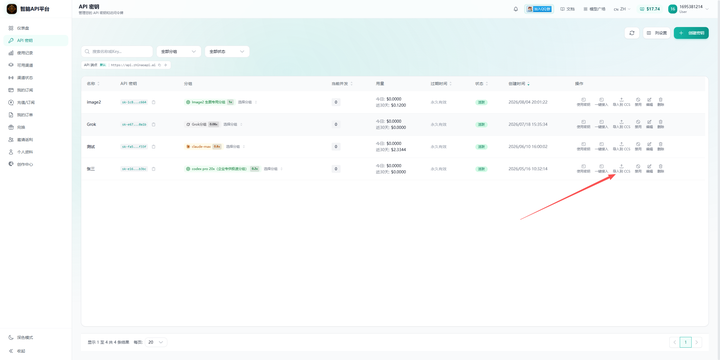Sort by the 名称 column header
The width and height of the screenshot is (720, 360).
[x=93, y=84]
